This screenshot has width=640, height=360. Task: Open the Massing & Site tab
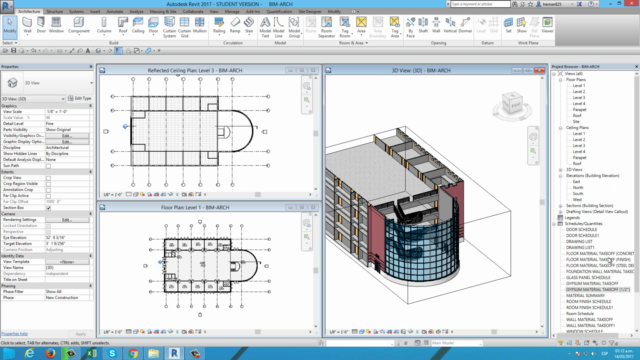tap(163, 11)
